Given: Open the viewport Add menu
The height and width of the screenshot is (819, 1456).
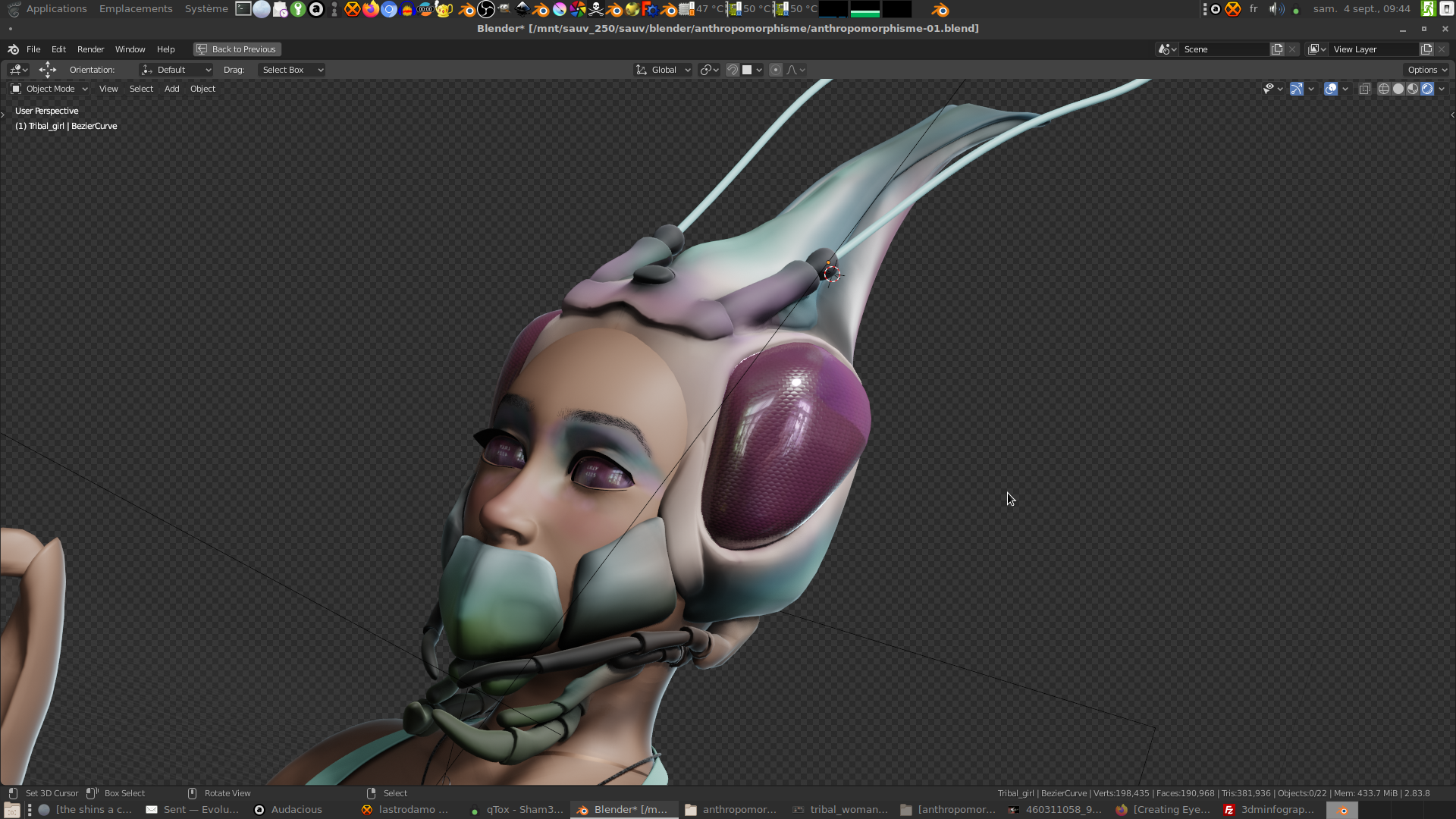Looking at the screenshot, I should pyautogui.click(x=172, y=89).
